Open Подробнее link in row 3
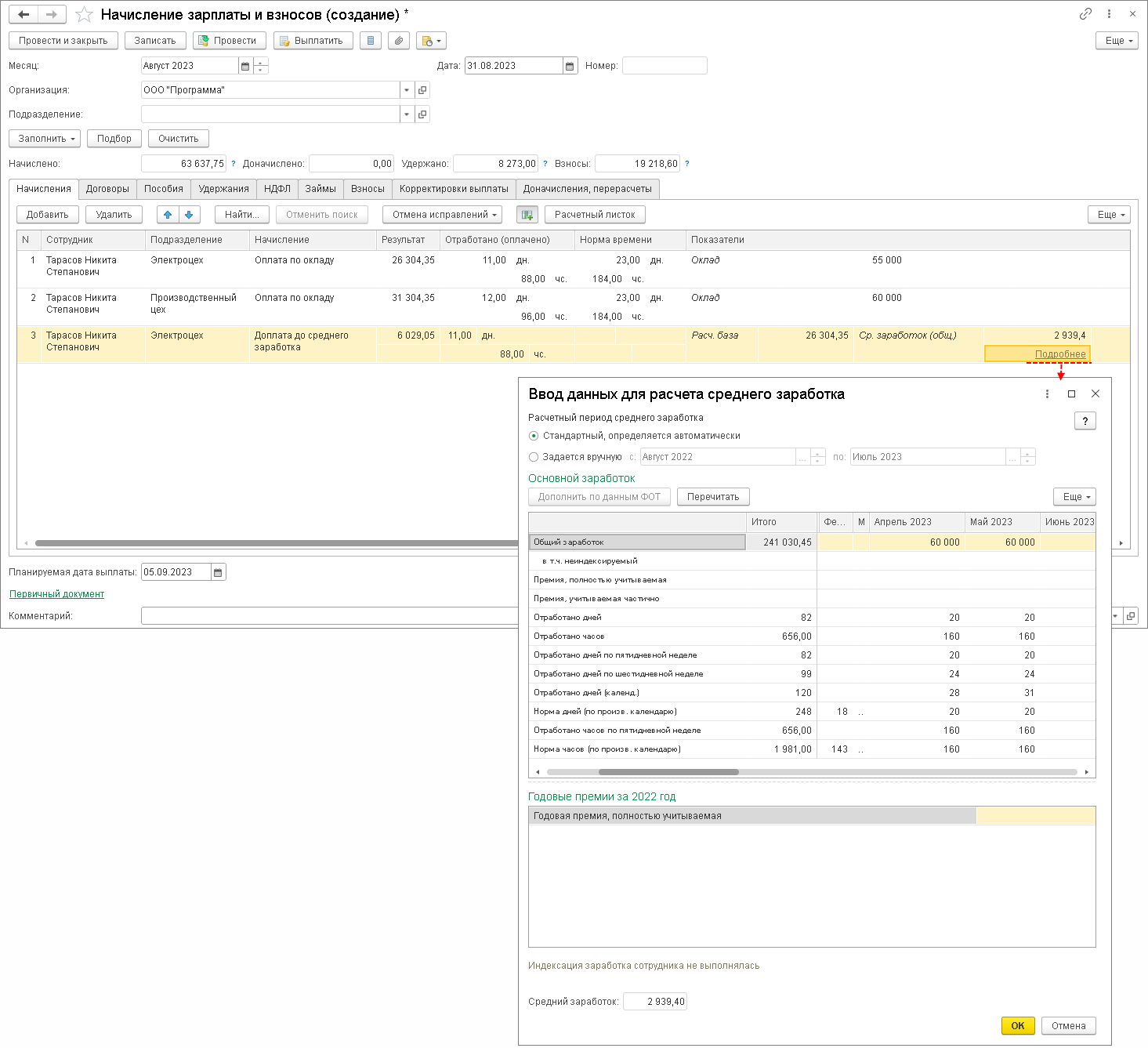 click(1060, 354)
